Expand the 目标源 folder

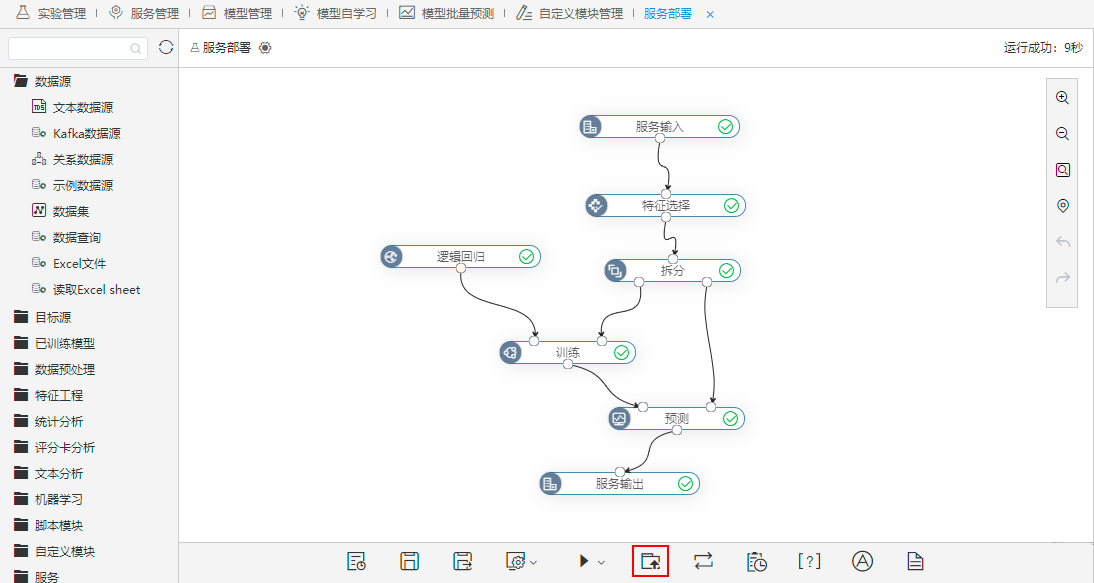point(43,317)
